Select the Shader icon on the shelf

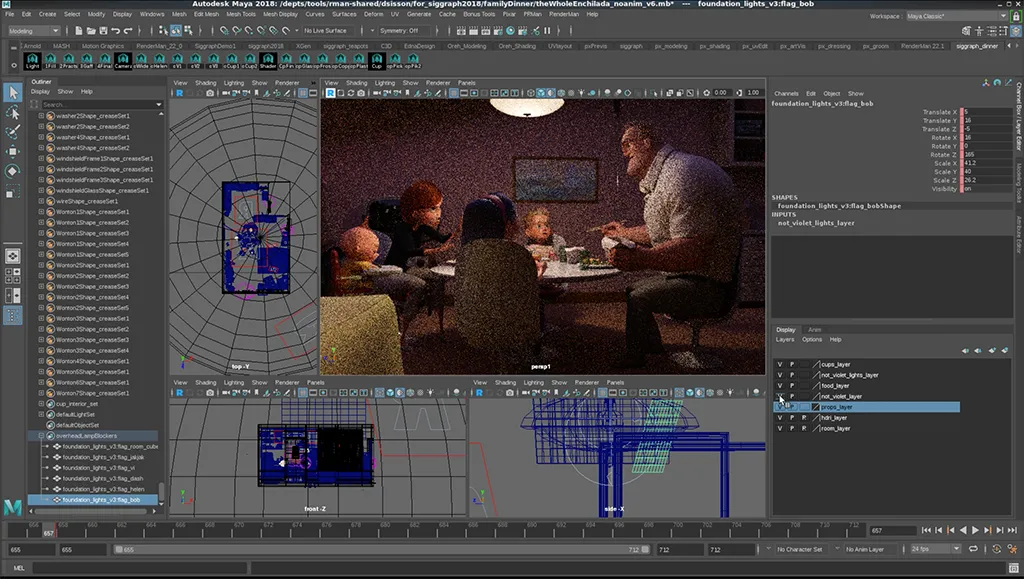(266, 62)
